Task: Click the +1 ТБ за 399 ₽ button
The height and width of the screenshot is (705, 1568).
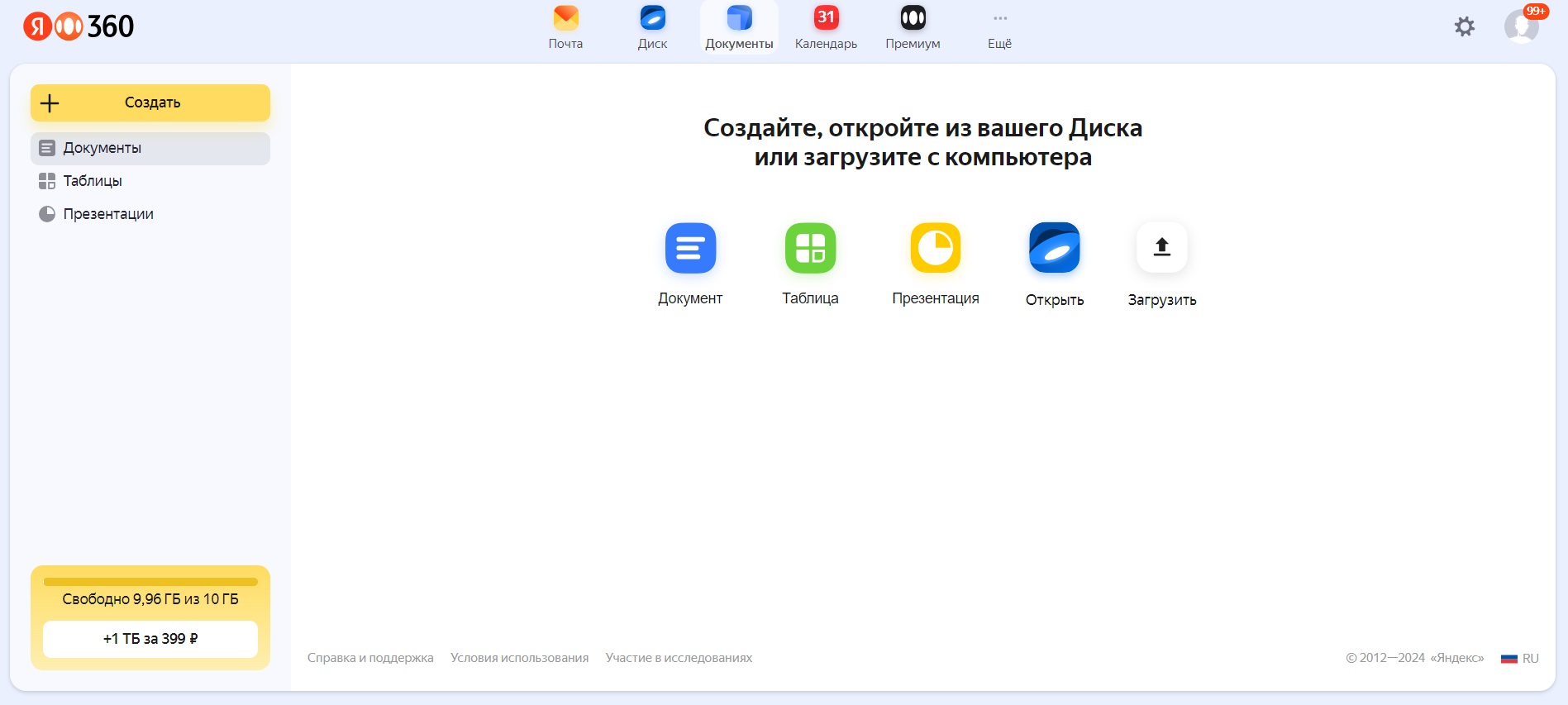Action: (x=150, y=639)
